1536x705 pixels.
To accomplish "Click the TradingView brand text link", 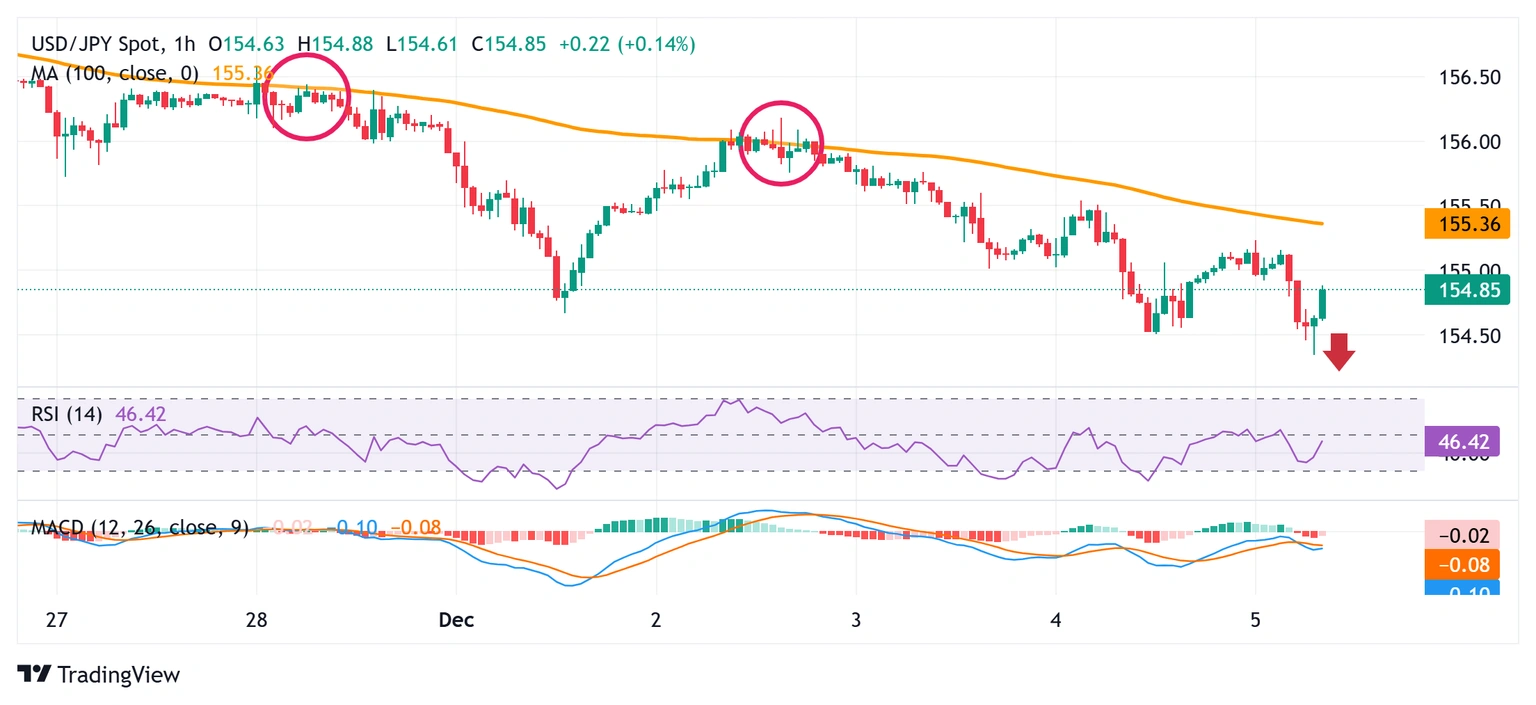I will click(x=118, y=675).
